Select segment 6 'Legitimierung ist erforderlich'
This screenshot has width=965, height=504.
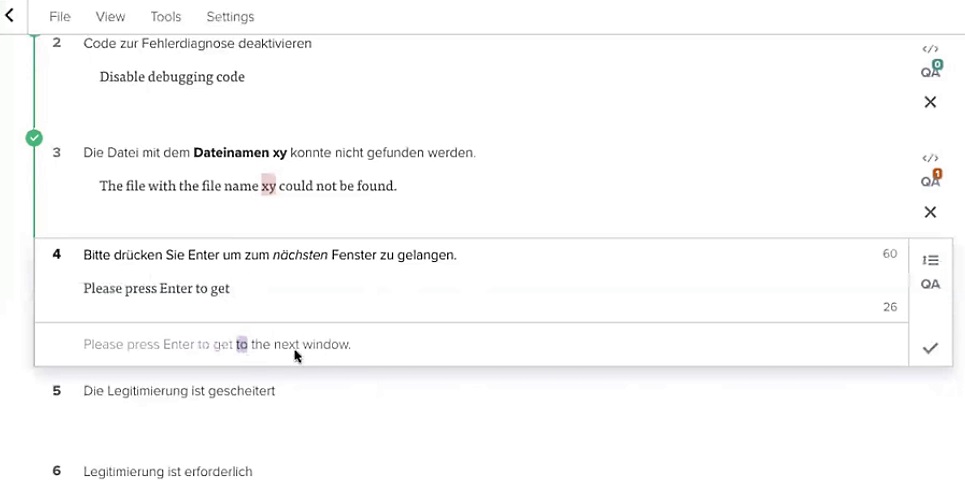click(168, 472)
